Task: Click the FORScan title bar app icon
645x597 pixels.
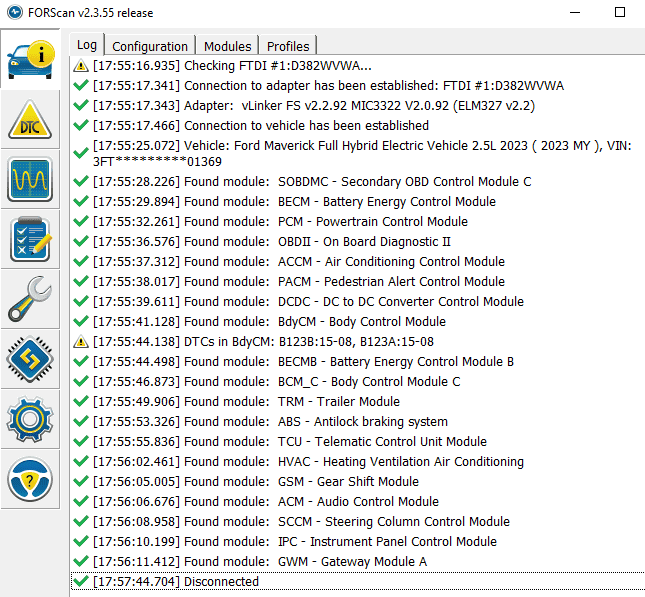Action: (x=15, y=12)
